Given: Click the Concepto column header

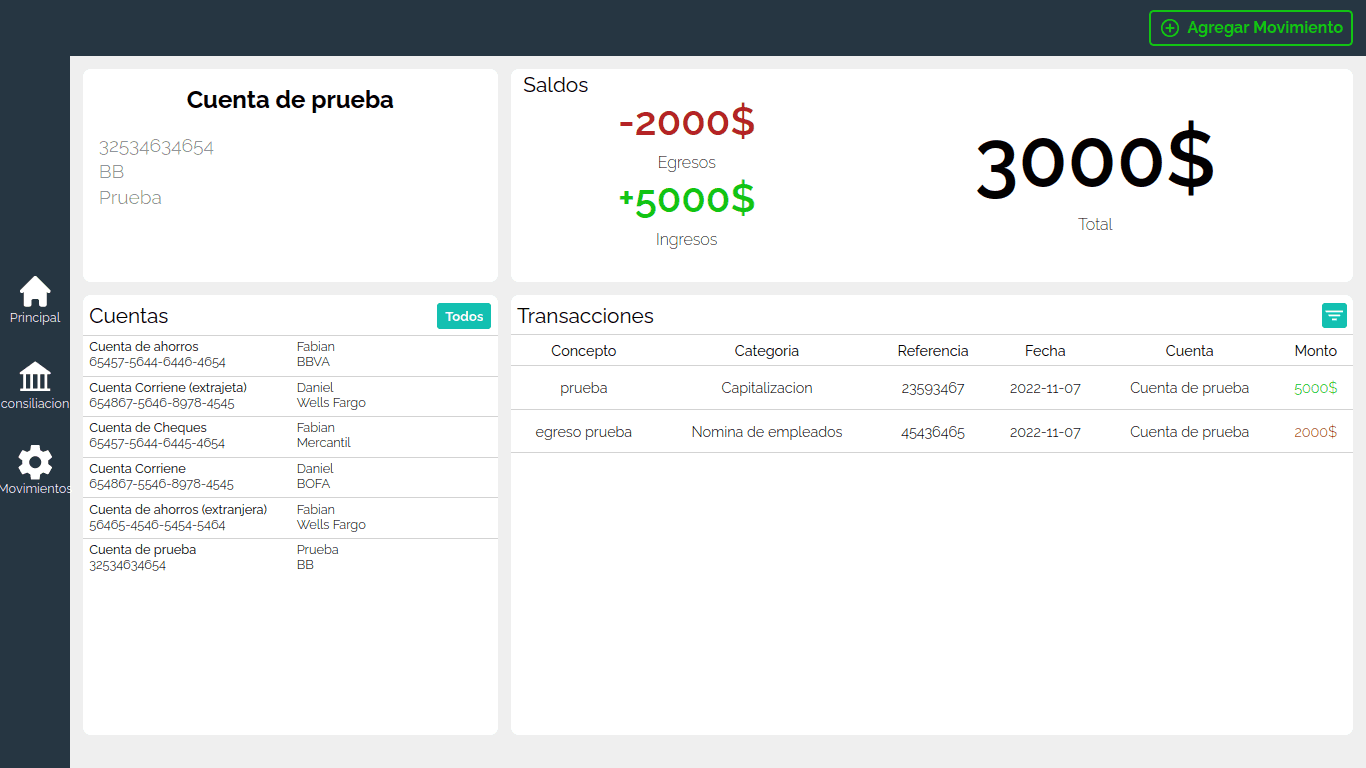Looking at the screenshot, I should (584, 351).
